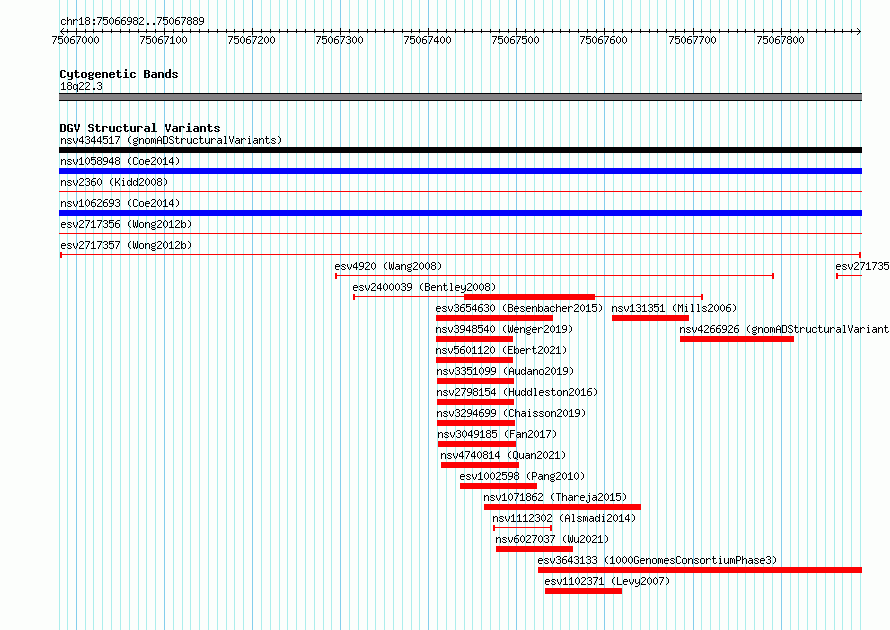Select the red nsv3049185 bar
The image size is (890, 630).
click(477, 444)
